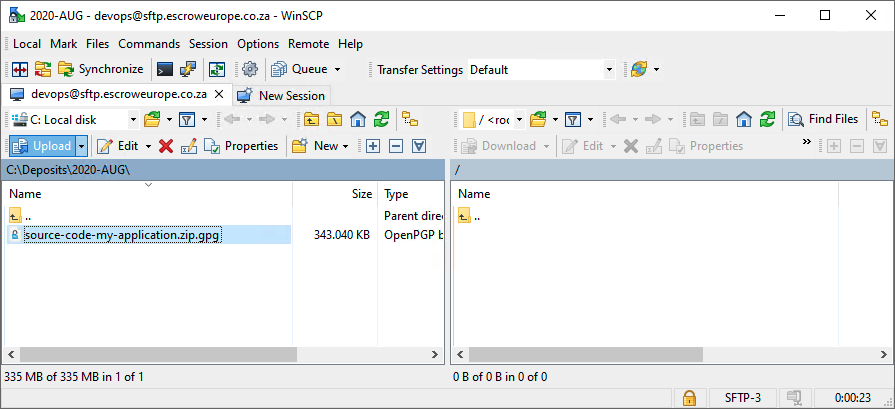Click local panel Open Directory folder icon
Screen dimensions: 895x409
pyautogui.click(x=152, y=120)
